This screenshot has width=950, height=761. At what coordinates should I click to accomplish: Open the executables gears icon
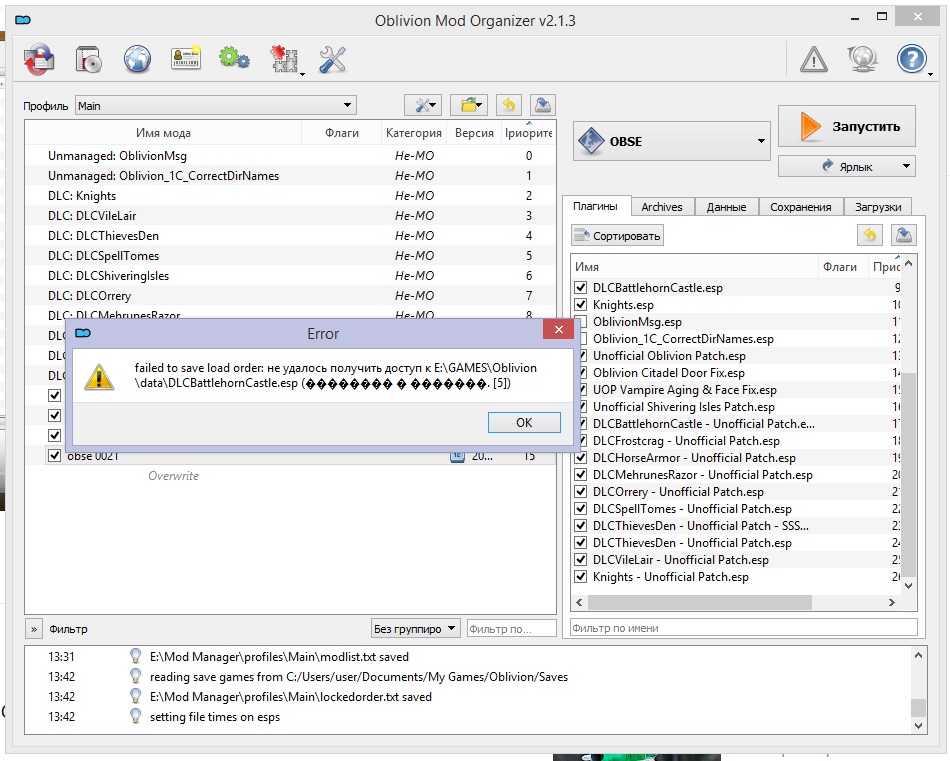tap(234, 58)
